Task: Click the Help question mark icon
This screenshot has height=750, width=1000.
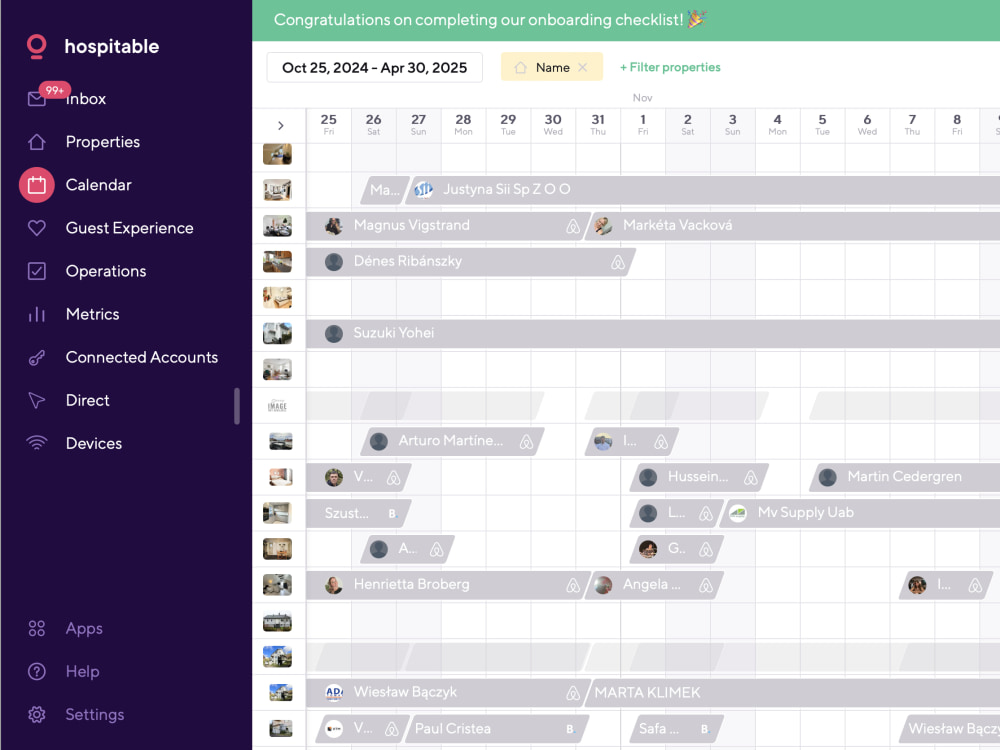Action: coord(36,672)
